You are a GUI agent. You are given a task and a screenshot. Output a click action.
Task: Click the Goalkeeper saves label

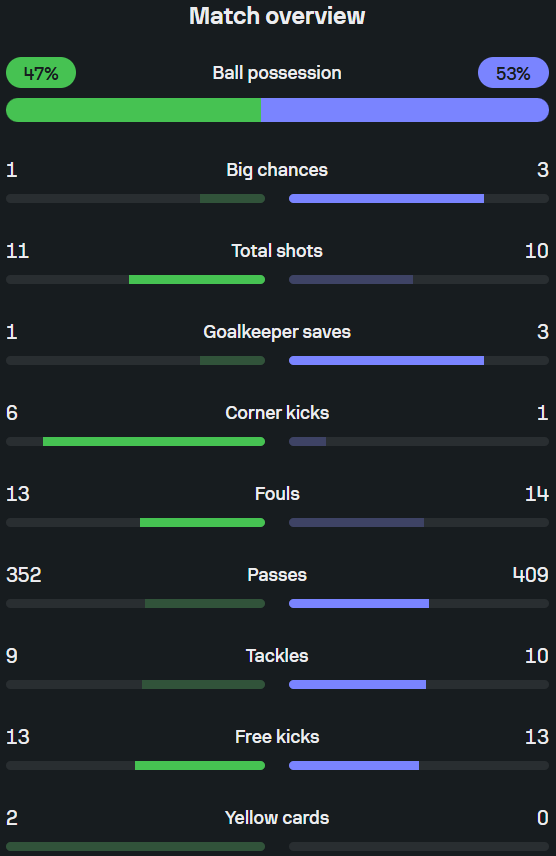click(277, 332)
